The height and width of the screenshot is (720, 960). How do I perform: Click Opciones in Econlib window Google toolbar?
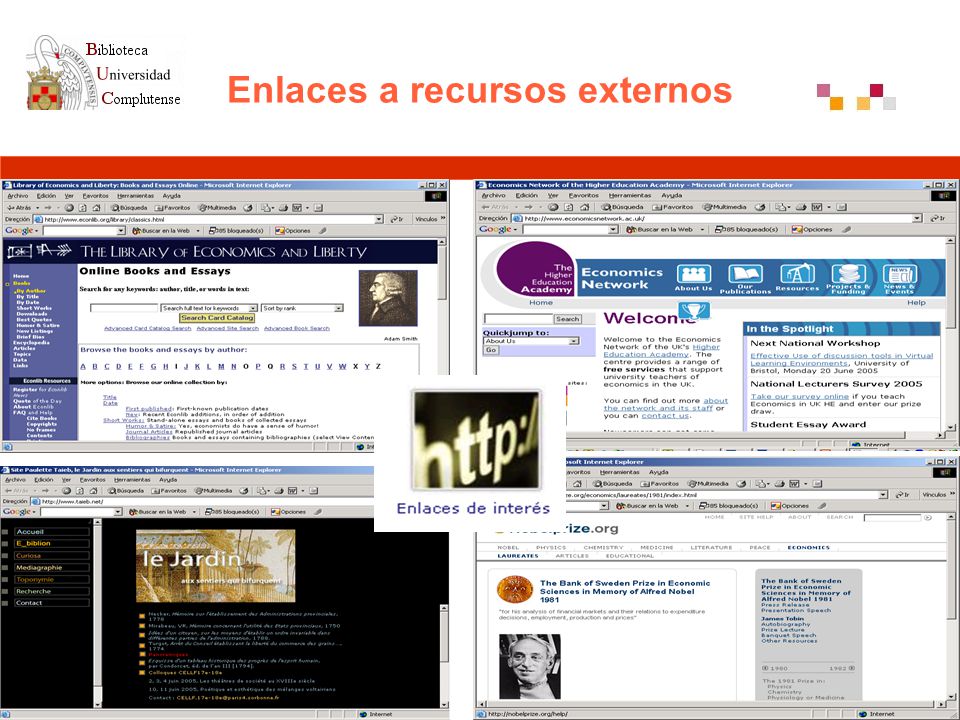[293, 231]
